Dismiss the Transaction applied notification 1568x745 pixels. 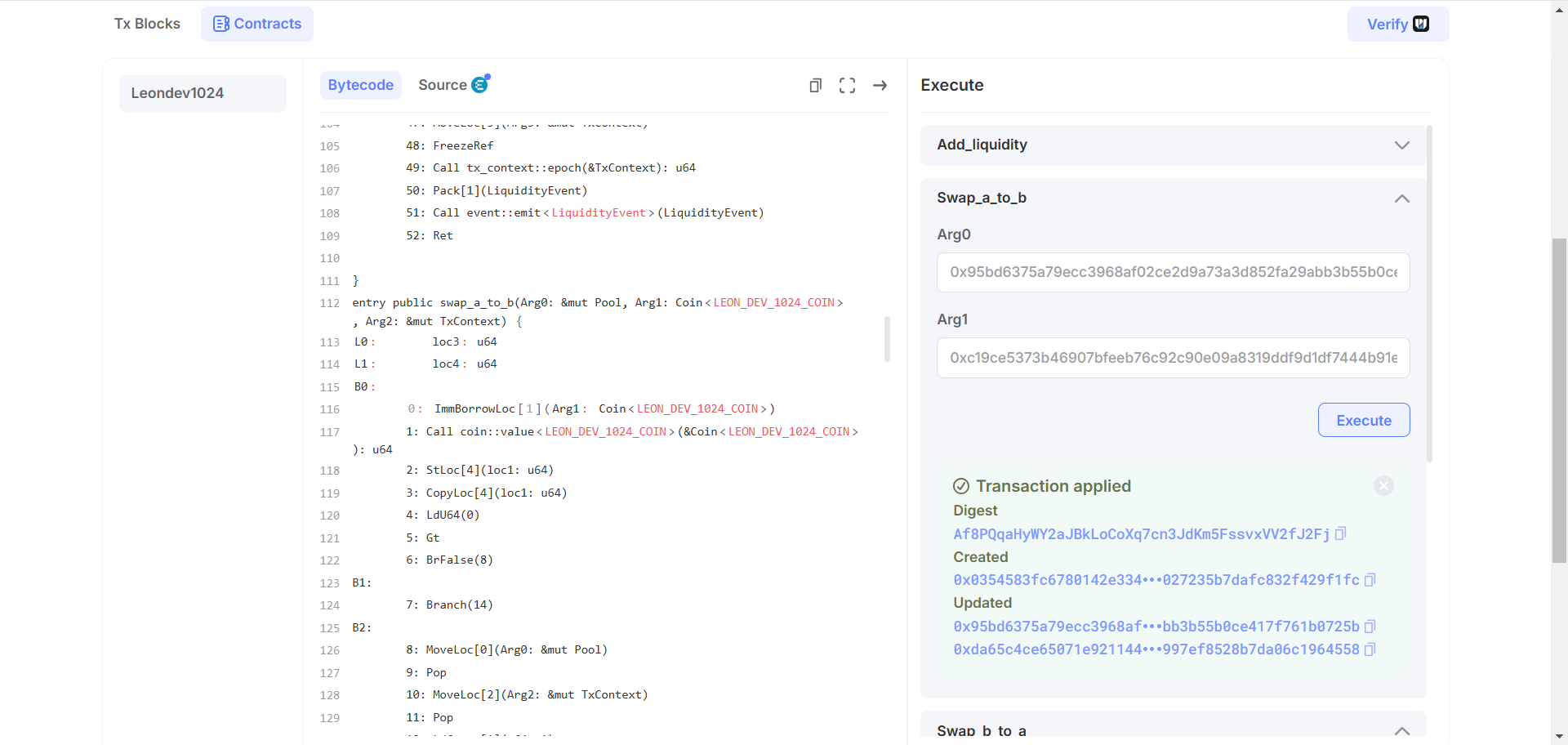(1383, 486)
